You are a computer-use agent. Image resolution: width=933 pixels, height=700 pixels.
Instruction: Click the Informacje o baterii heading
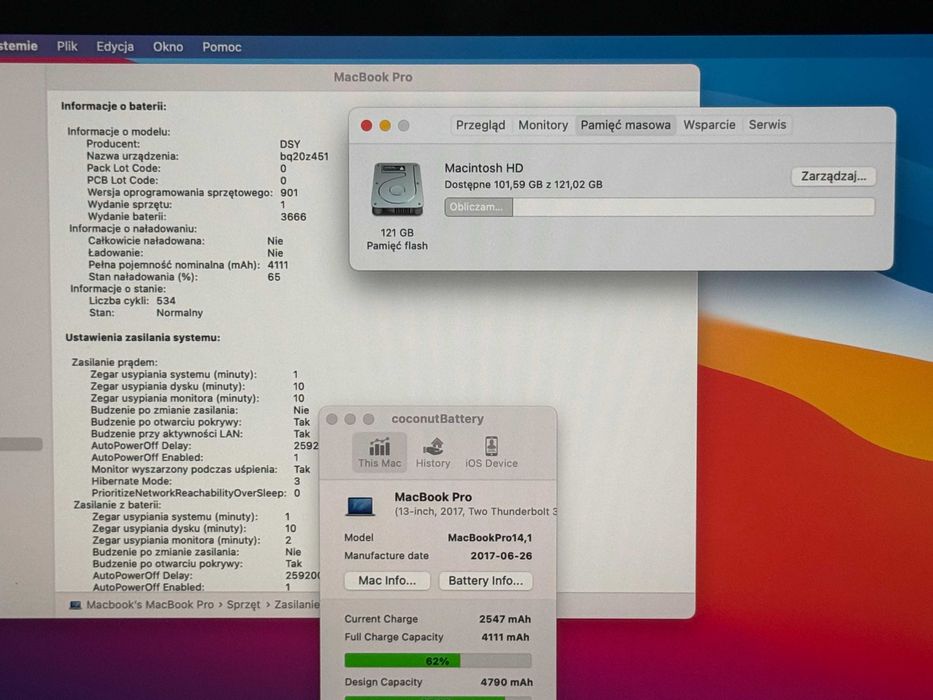(114, 107)
